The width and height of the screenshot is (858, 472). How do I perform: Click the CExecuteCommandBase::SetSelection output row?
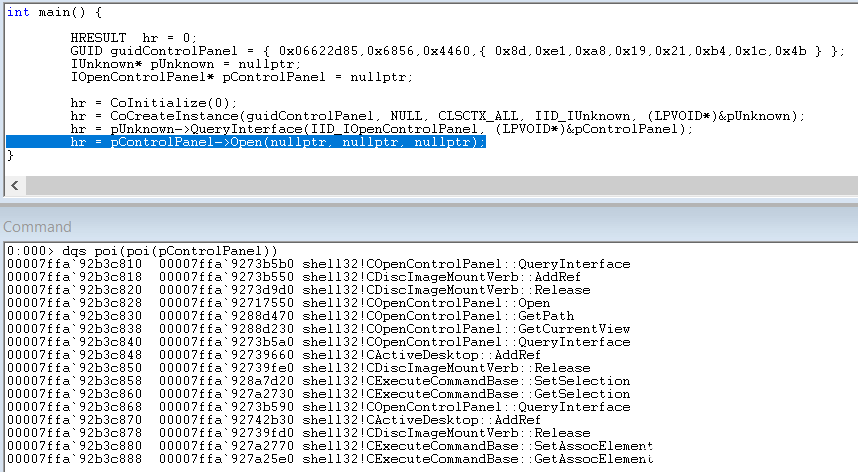pos(322,380)
